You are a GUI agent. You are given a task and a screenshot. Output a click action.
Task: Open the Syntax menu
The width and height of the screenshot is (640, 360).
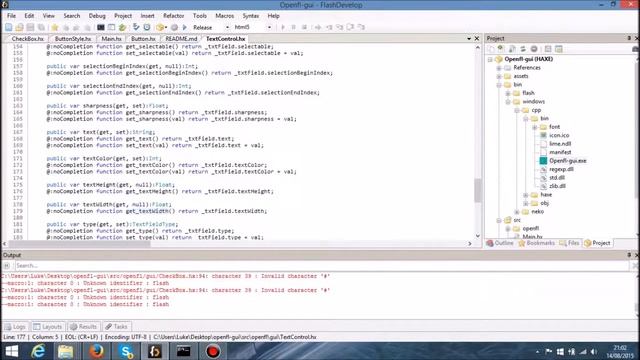tap(251, 16)
